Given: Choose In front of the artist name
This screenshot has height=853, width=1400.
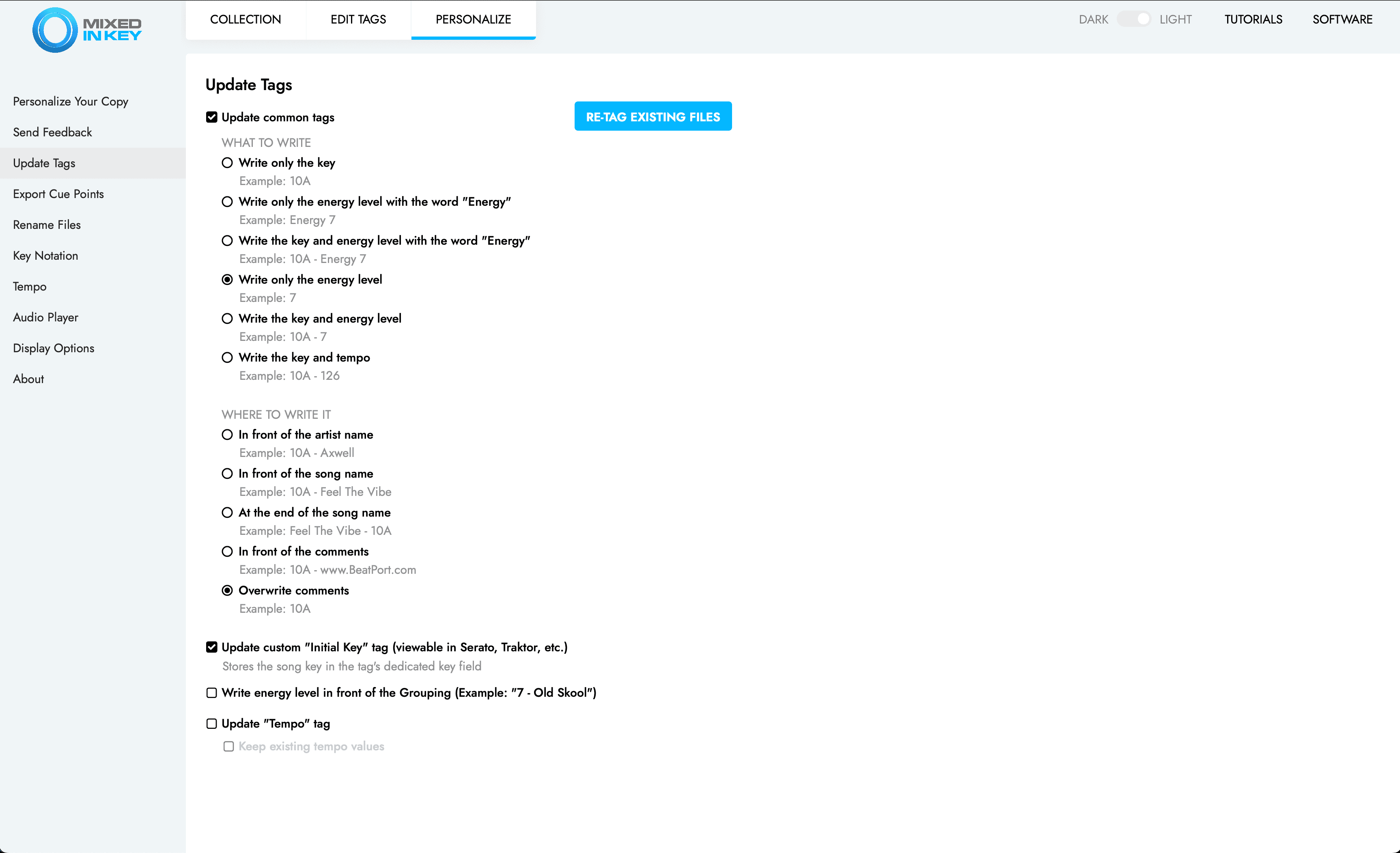Looking at the screenshot, I should click(x=227, y=435).
